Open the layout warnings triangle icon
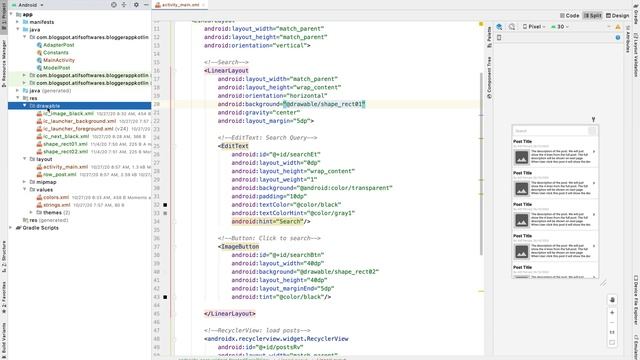This screenshot has width=640, height=360. 618,27
